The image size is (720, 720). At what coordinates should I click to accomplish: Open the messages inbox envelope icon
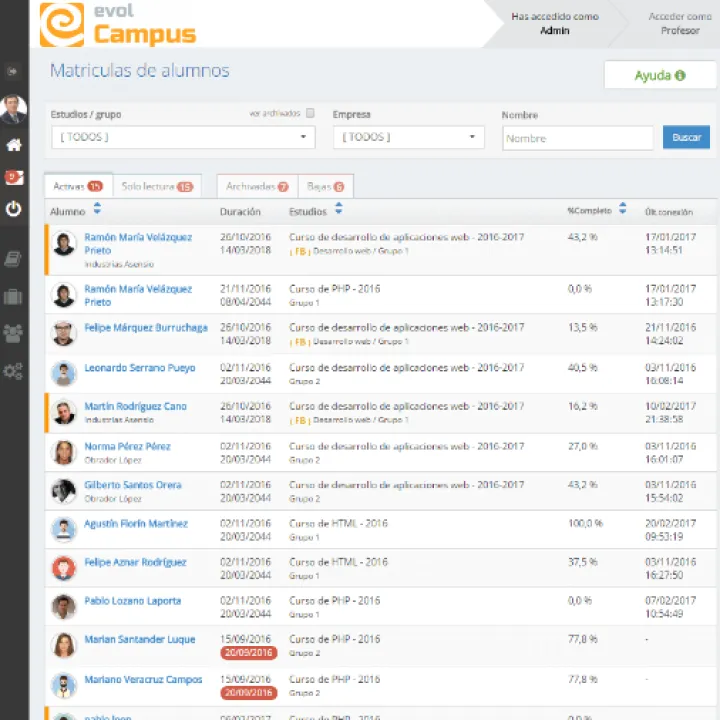14,177
